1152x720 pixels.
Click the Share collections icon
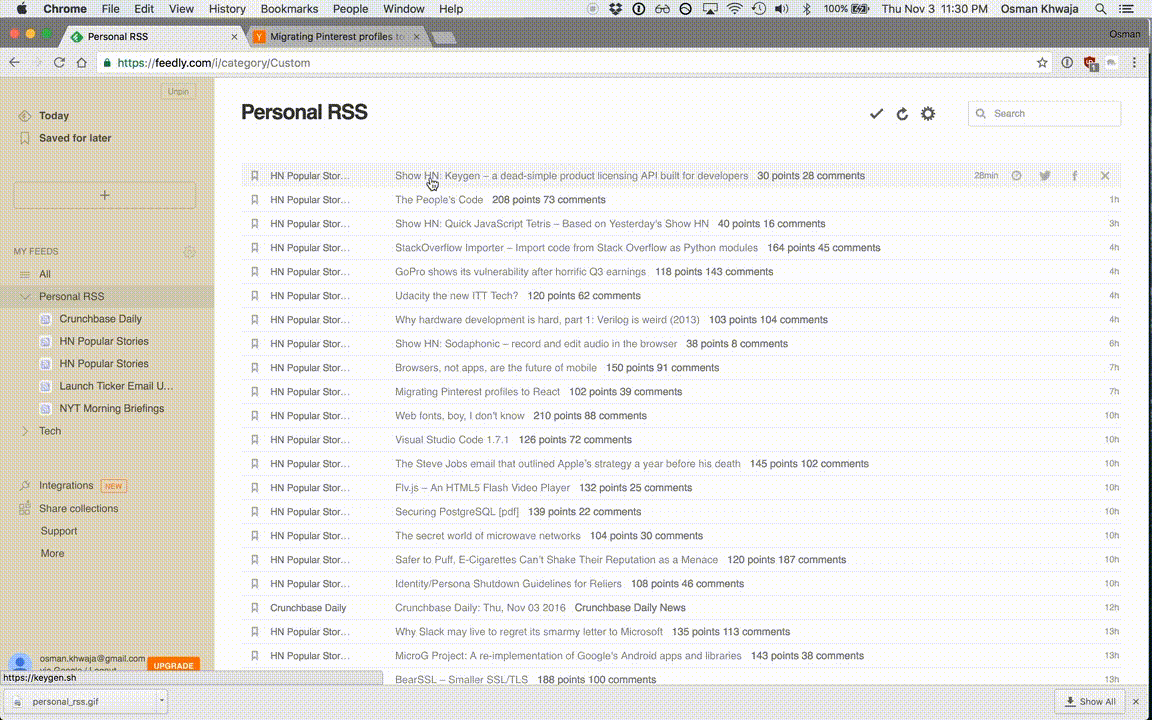click(25, 508)
